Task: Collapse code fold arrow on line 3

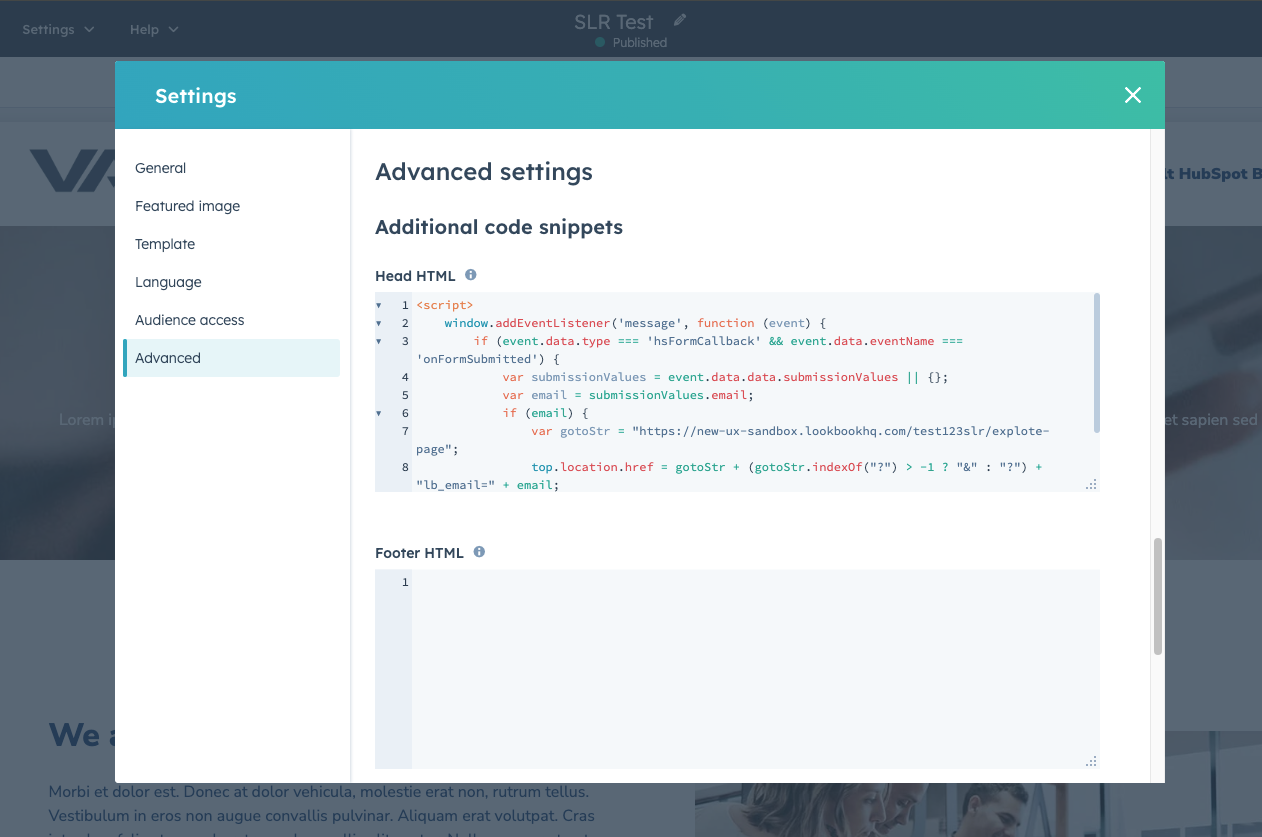Action: click(x=379, y=341)
